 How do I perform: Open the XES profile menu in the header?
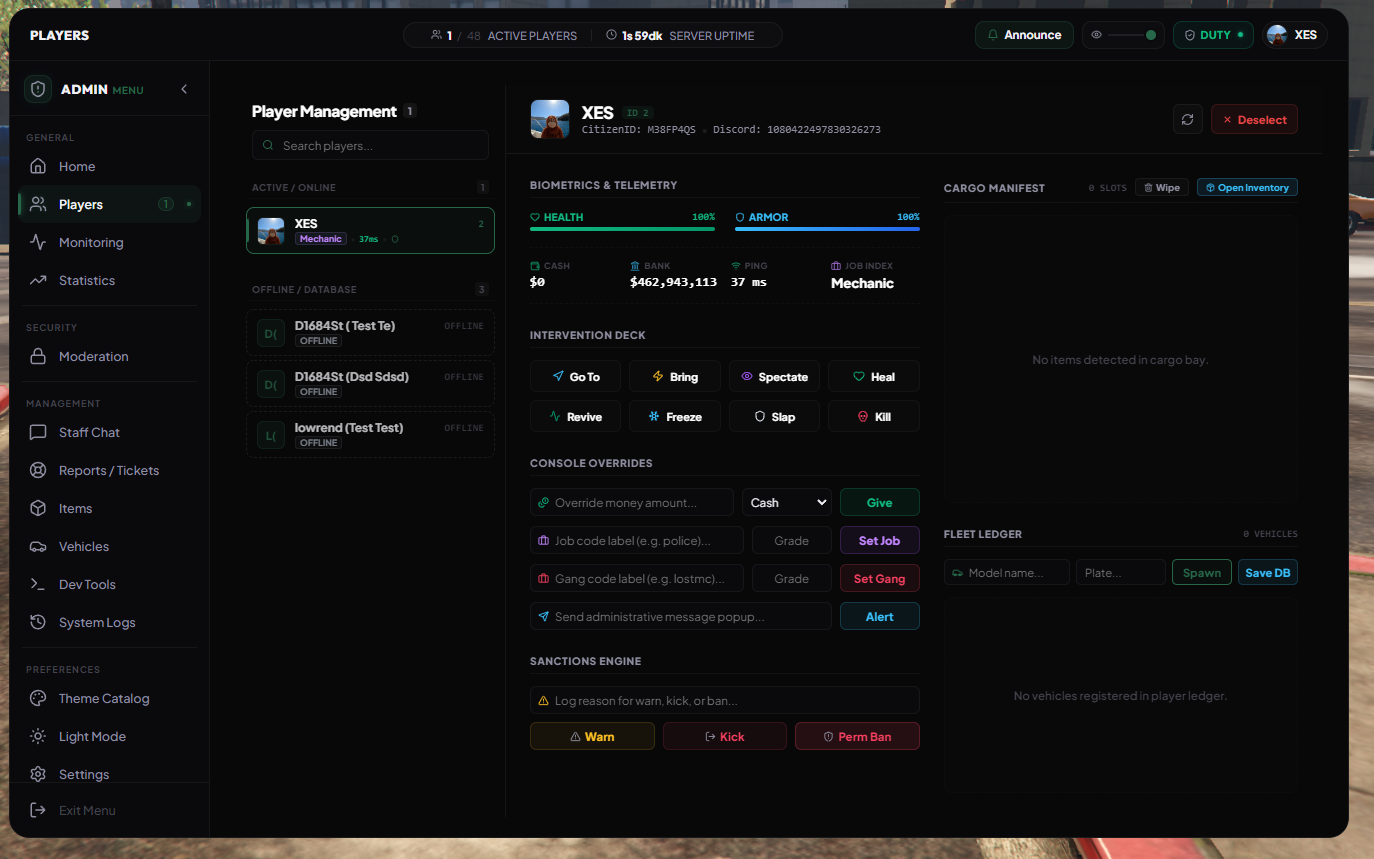[x=1294, y=35]
